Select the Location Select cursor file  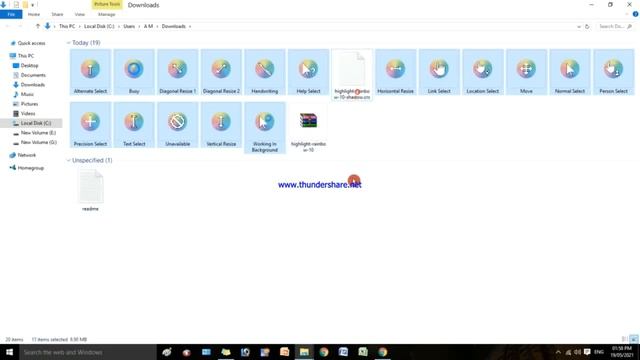coord(483,72)
